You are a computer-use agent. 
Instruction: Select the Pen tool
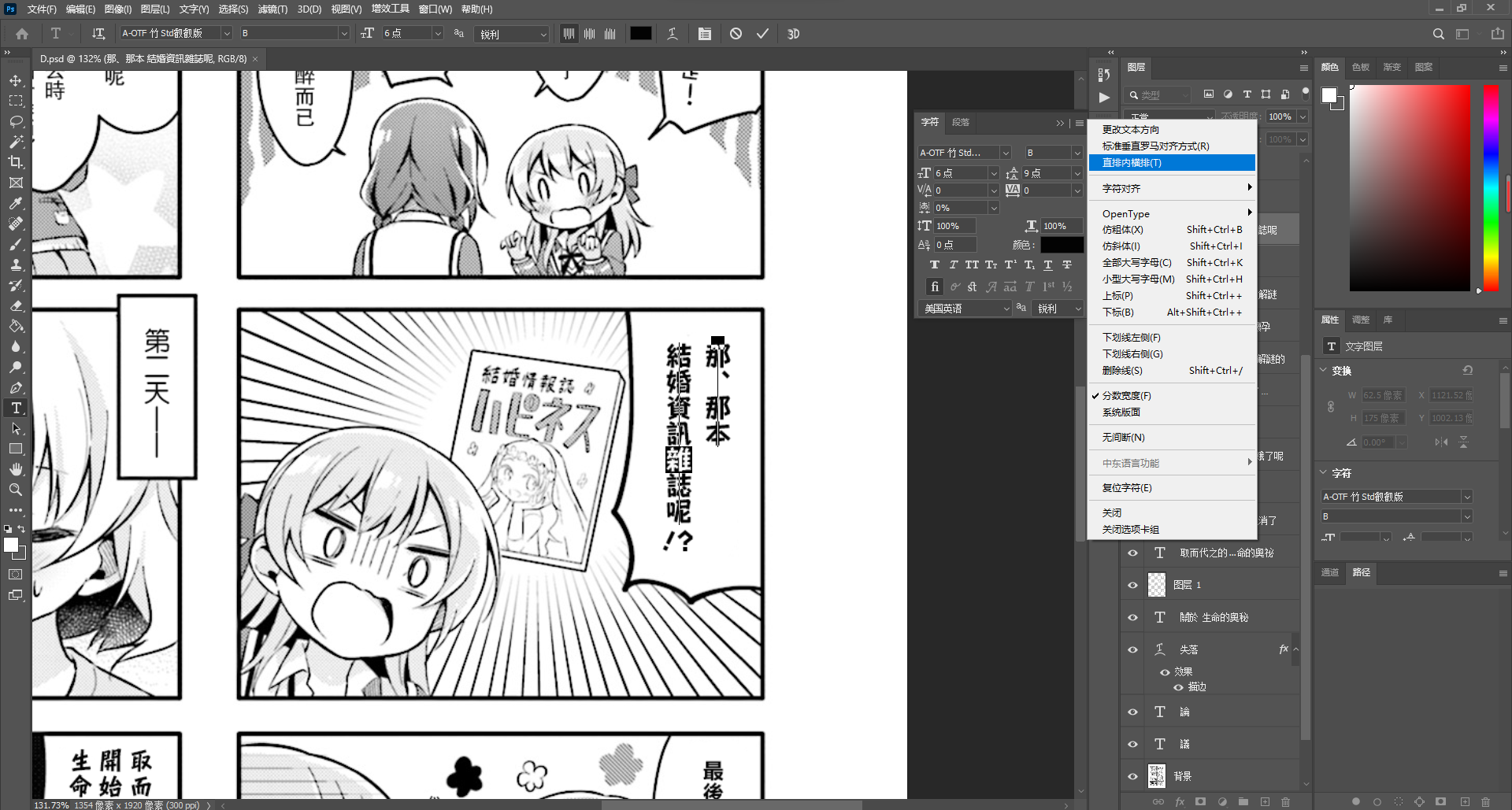click(x=16, y=387)
